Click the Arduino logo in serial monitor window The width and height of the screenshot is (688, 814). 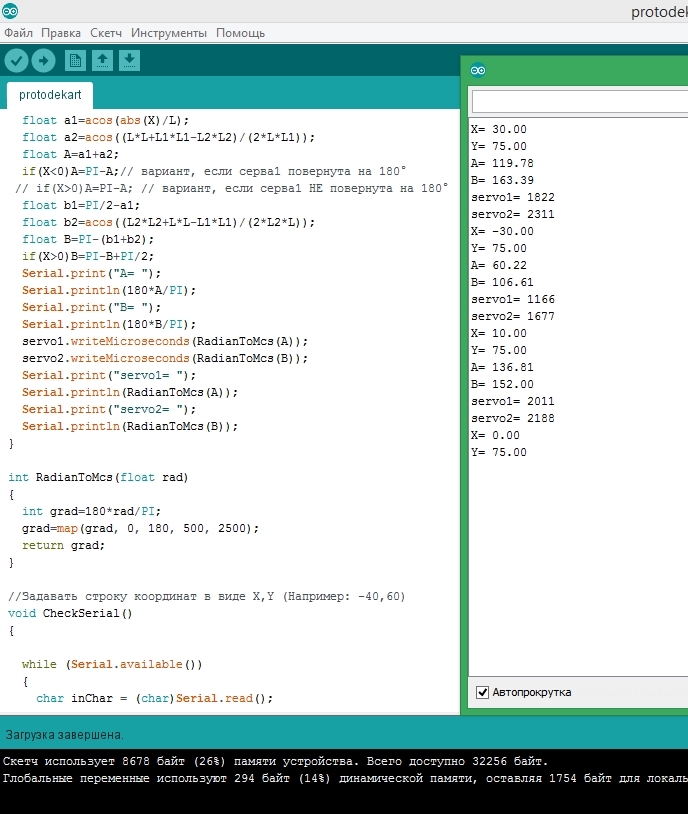(x=478, y=70)
